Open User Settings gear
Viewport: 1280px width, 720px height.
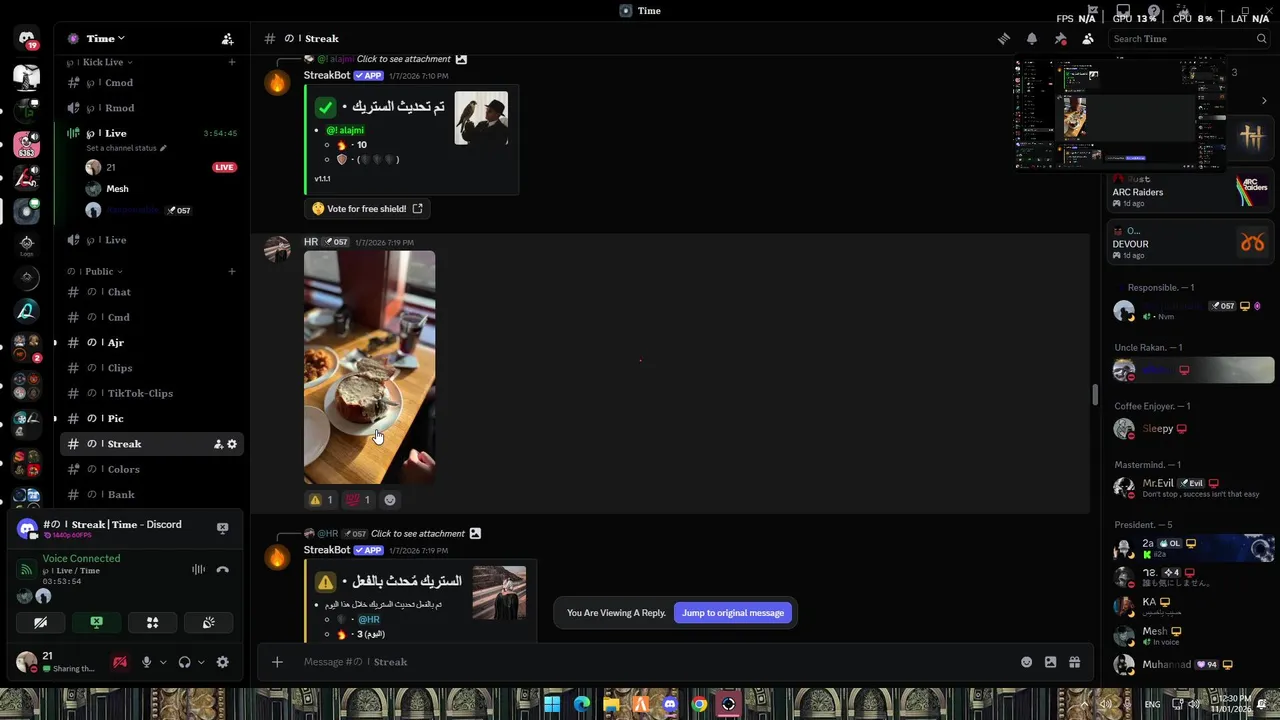click(223, 662)
